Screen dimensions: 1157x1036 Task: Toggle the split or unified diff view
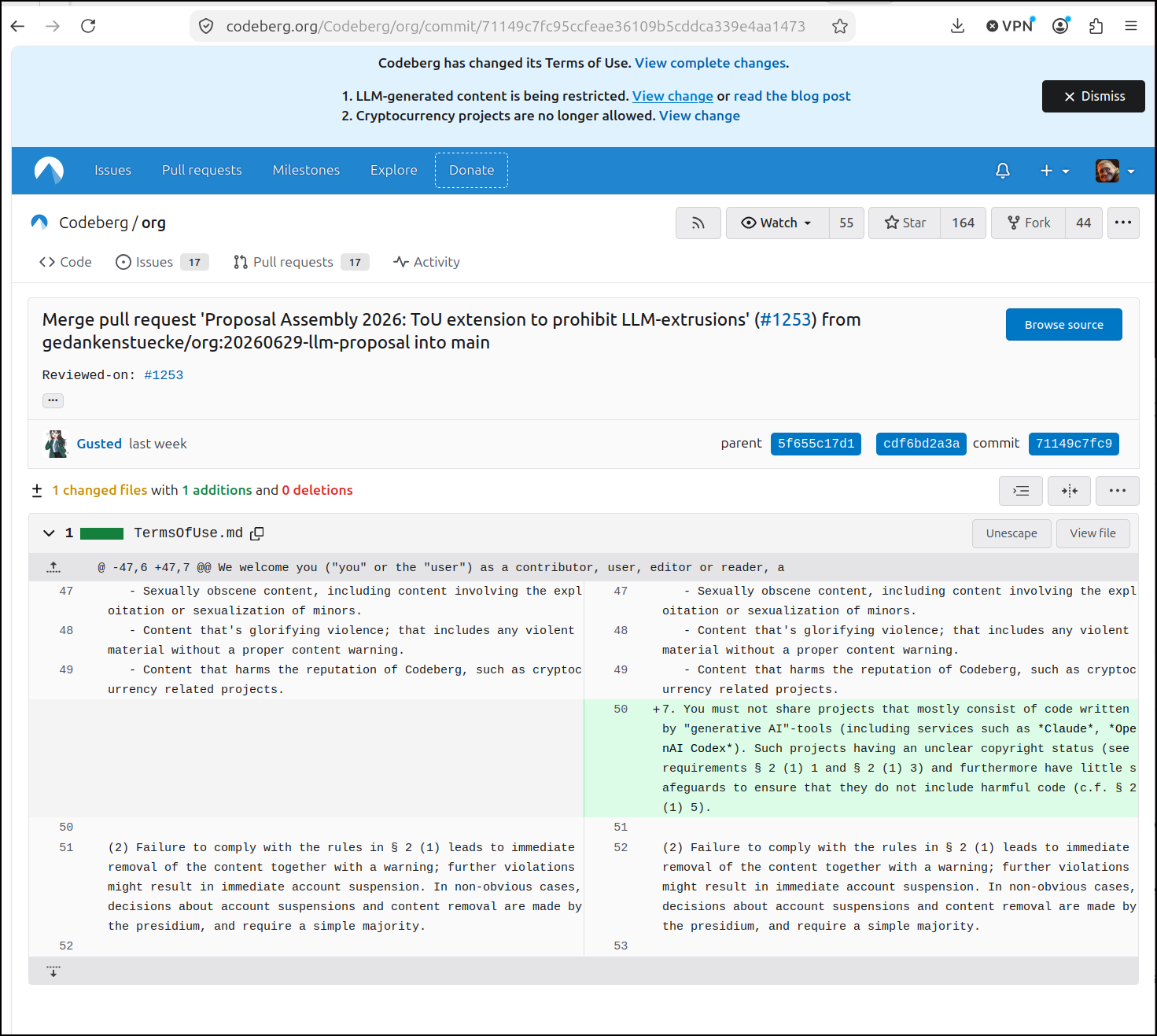pos(1070,491)
